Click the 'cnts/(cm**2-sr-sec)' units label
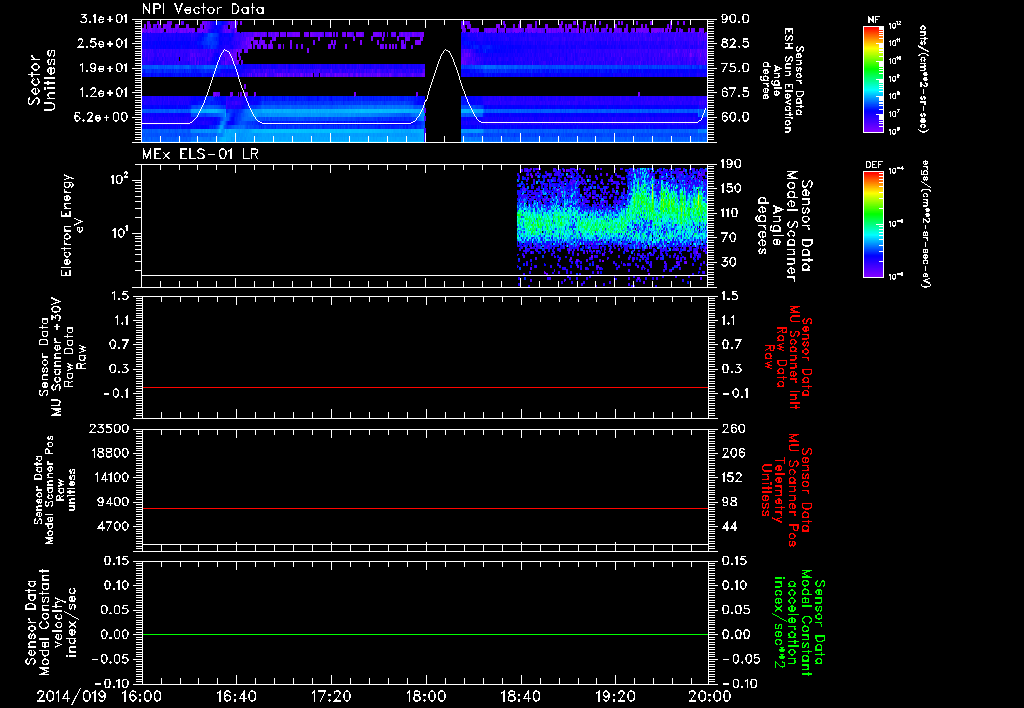This screenshot has height=708, width=1024. (923, 78)
